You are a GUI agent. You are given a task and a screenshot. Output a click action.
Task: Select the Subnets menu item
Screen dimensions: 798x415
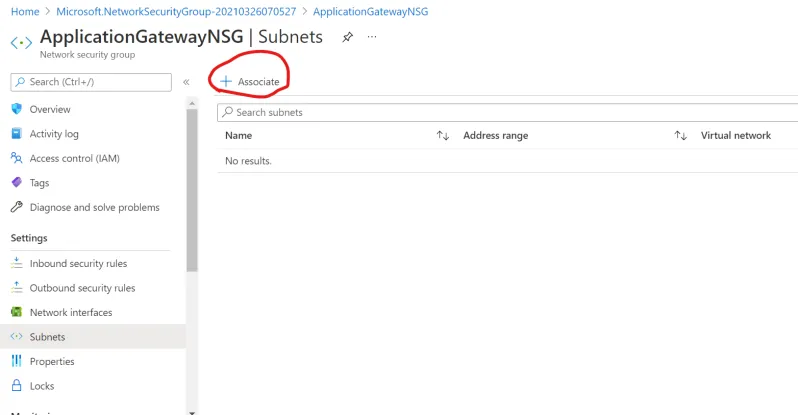[93, 336]
